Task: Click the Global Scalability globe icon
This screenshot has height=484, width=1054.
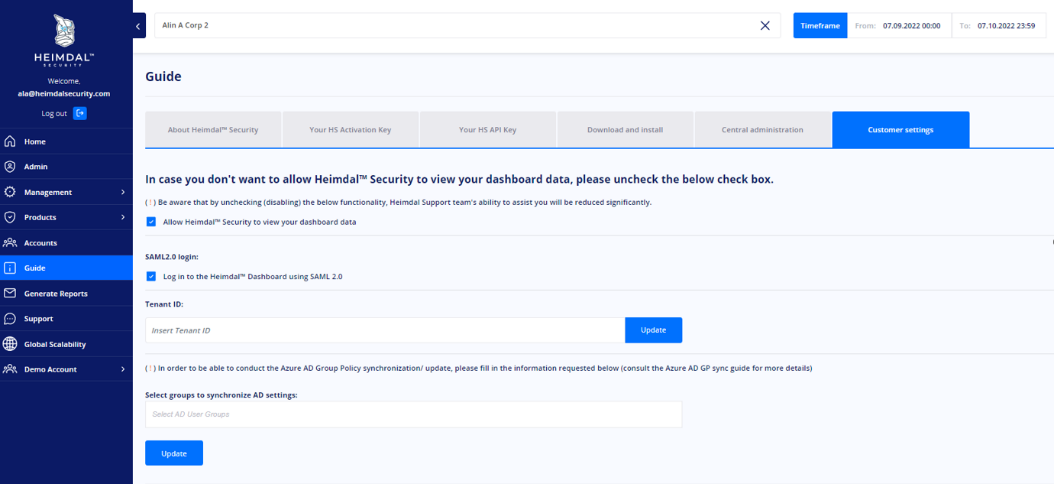Action: click(9, 344)
